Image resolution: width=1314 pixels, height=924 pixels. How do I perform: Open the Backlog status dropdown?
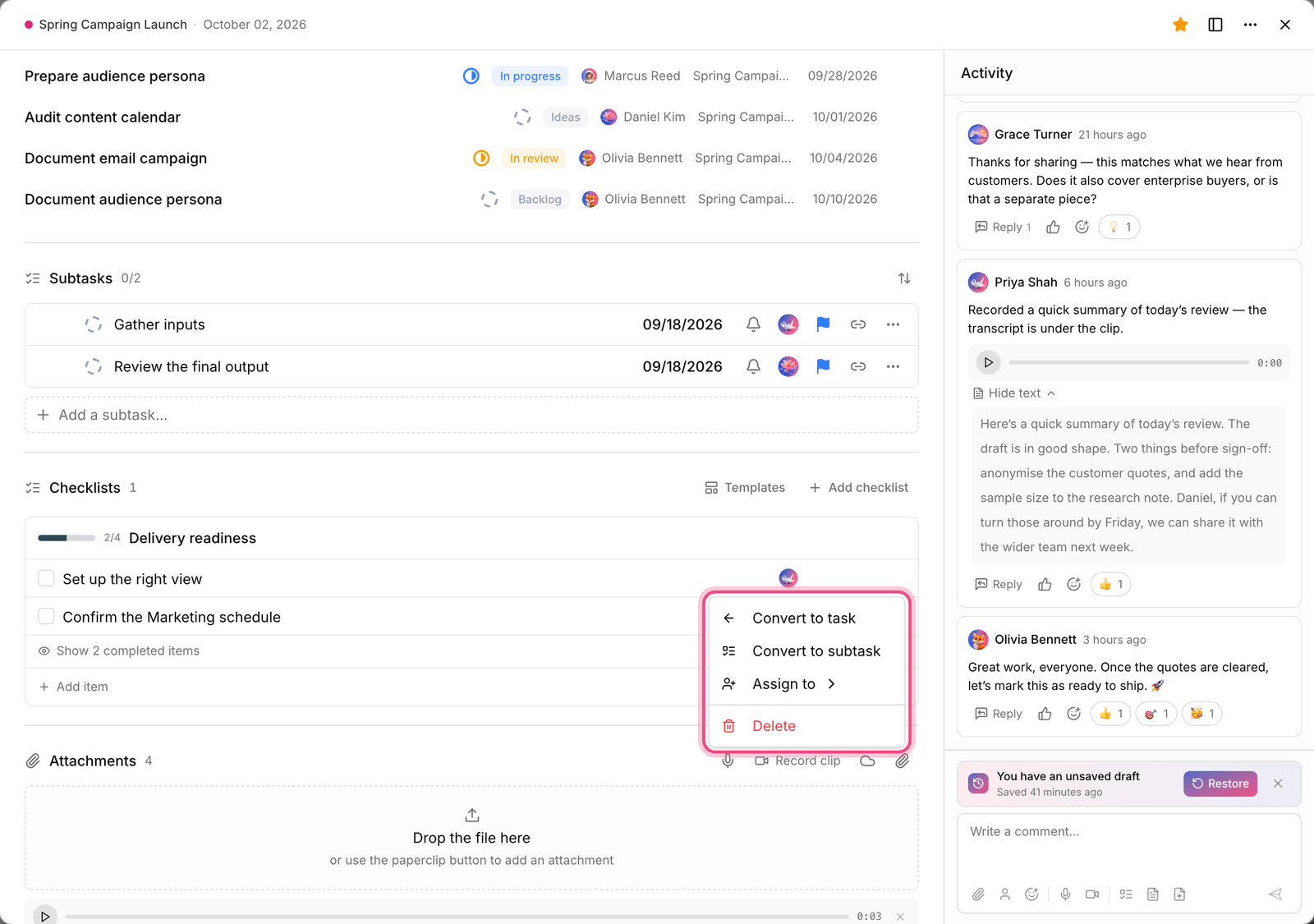(x=540, y=200)
